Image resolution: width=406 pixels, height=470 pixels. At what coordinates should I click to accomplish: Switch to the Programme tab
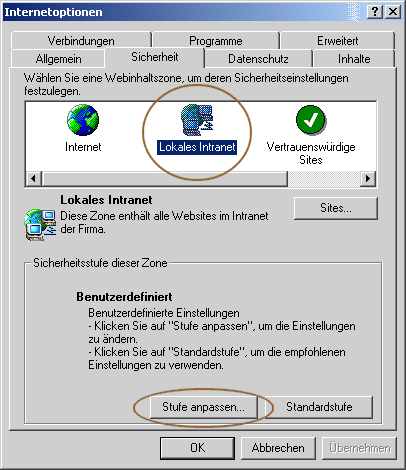tap(216, 41)
